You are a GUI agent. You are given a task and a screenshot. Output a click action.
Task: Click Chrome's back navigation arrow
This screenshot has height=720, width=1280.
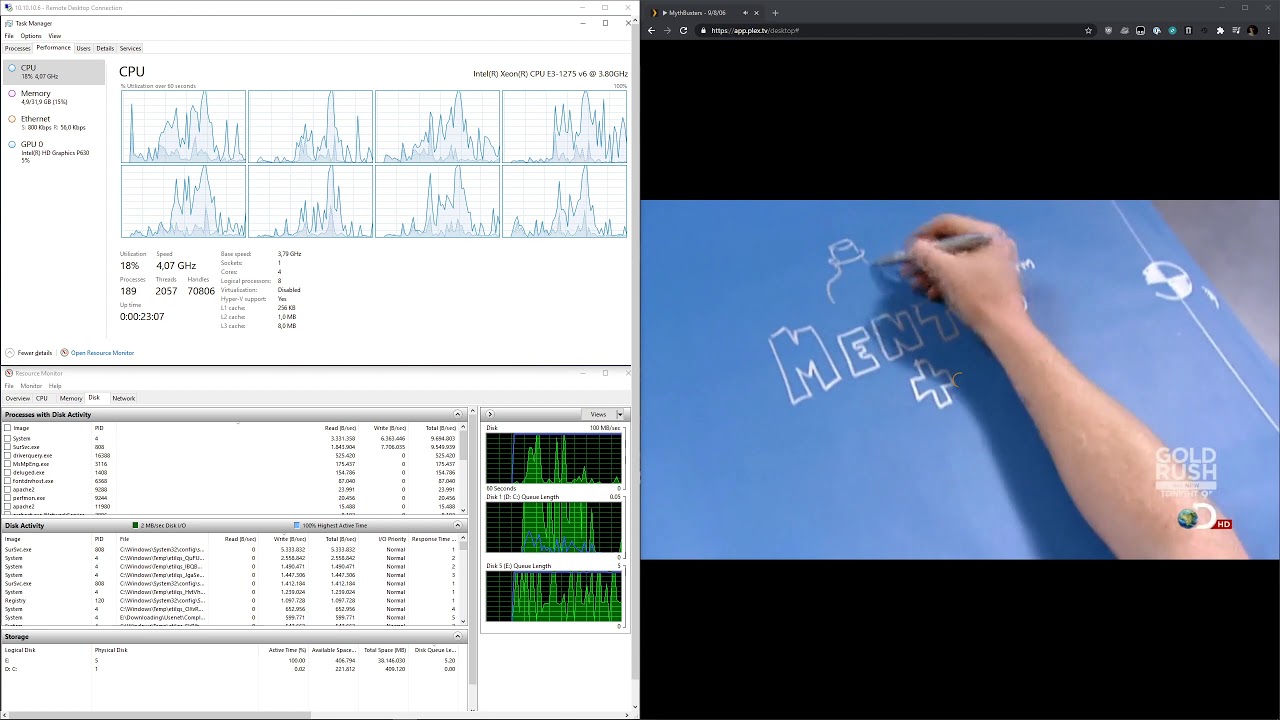[x=651, y=30]
